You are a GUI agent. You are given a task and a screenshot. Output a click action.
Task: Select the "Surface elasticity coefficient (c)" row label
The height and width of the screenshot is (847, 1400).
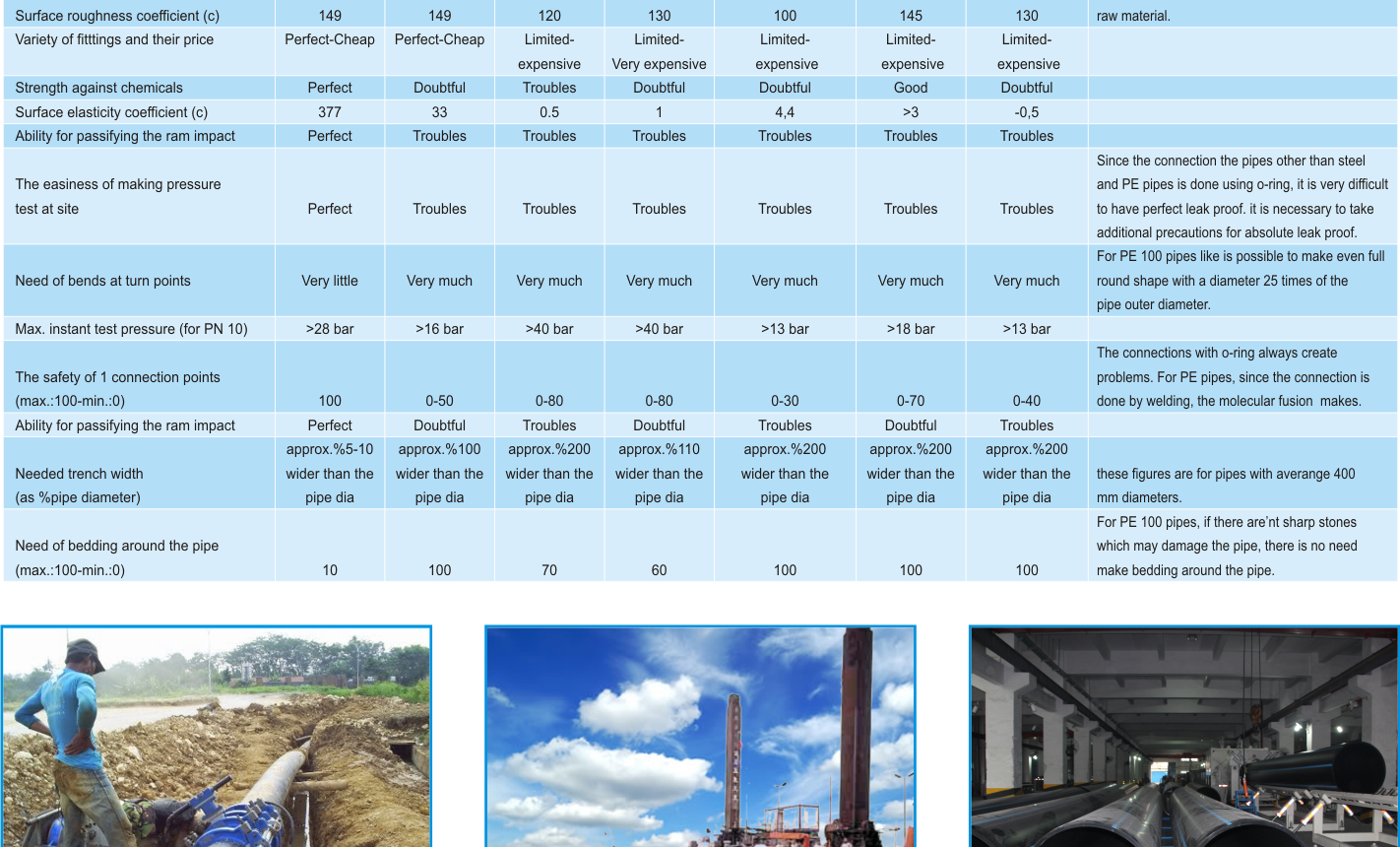(111, 112)
